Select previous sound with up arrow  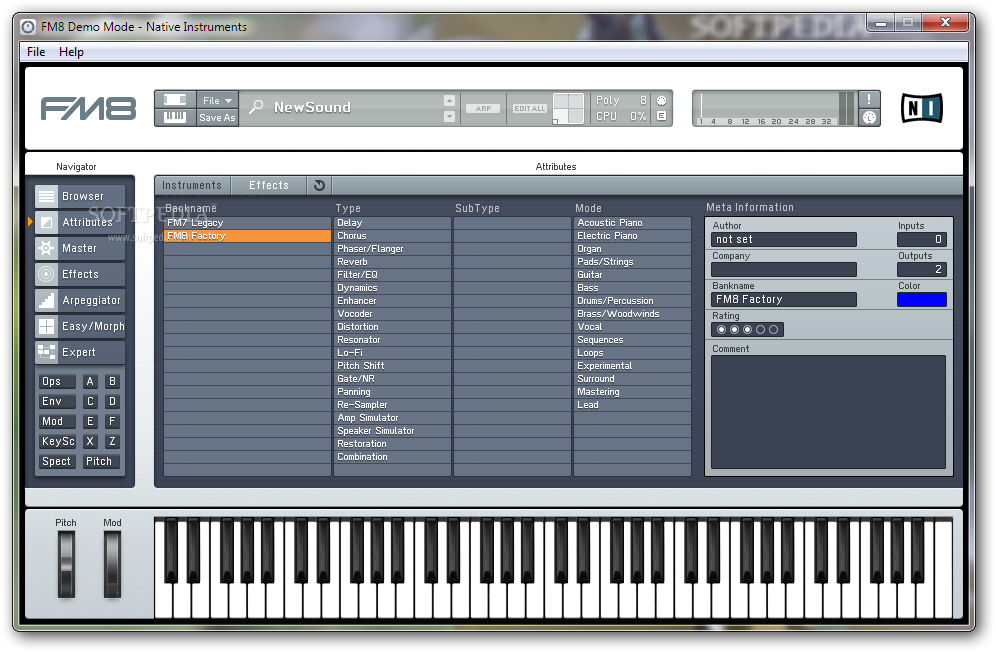pos(449,100)
